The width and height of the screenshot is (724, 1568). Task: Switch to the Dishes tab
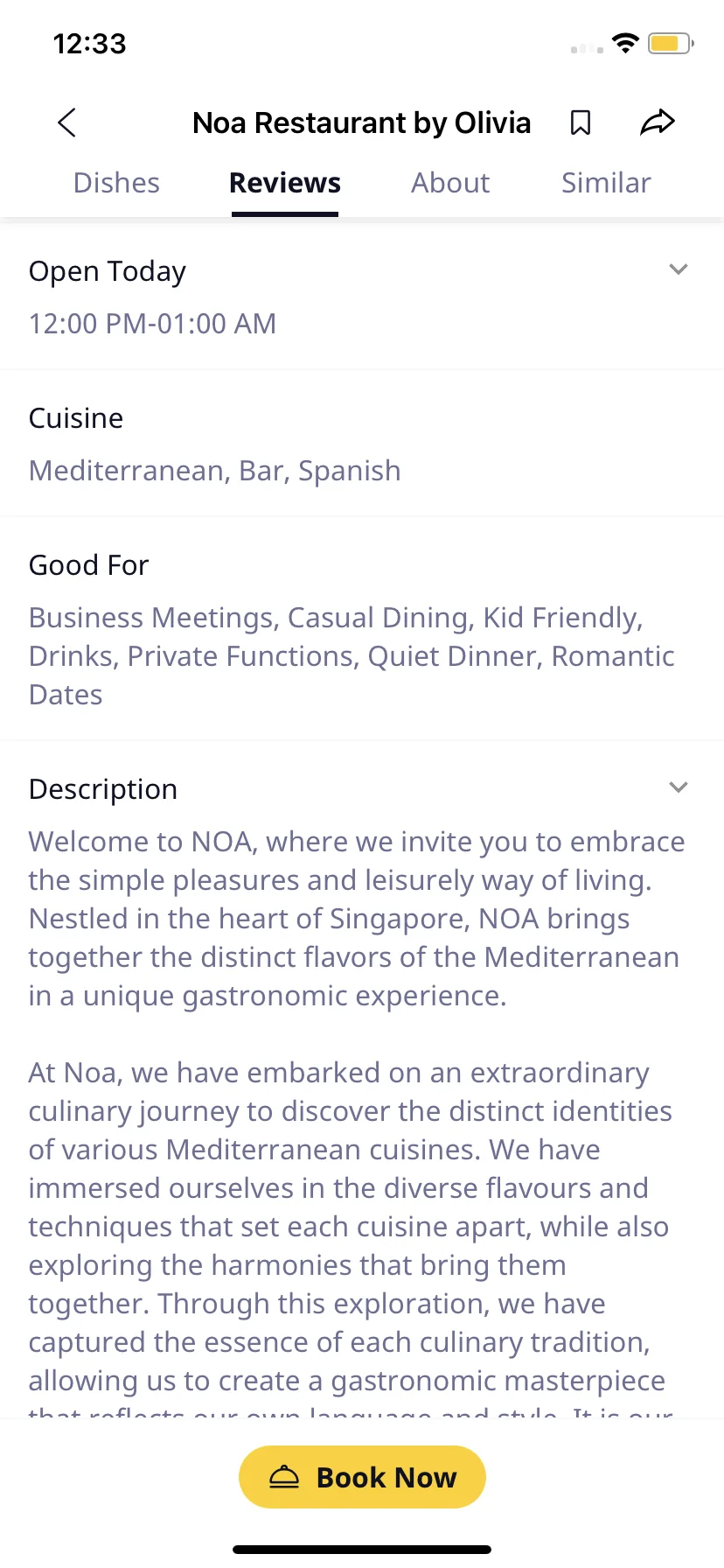(x=116, y=183)
